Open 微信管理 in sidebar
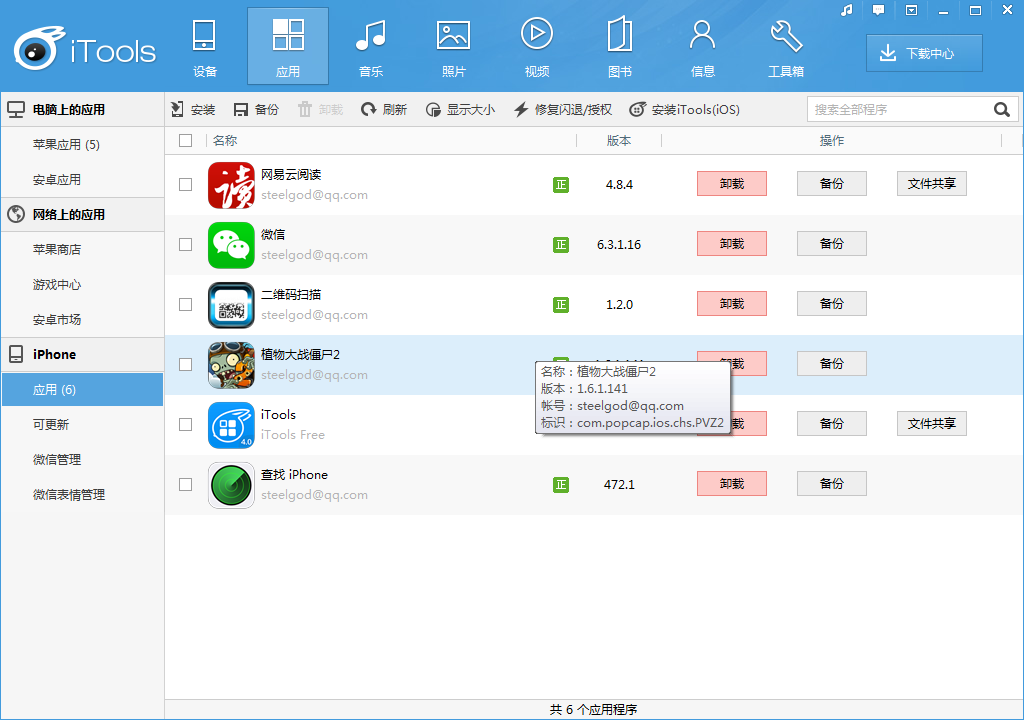Viewport: 1024px width, 720px height. coord(82,460)
